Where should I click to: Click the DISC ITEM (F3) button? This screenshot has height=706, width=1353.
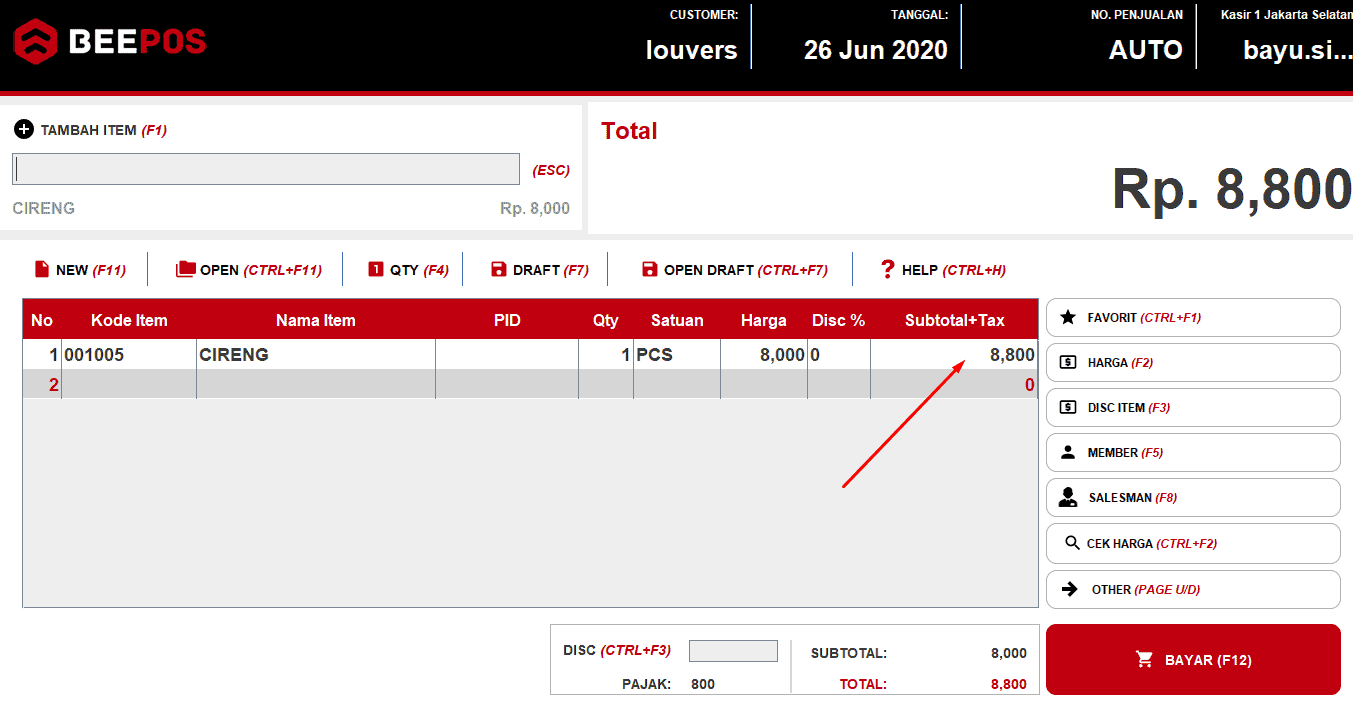click(1193, 407)
